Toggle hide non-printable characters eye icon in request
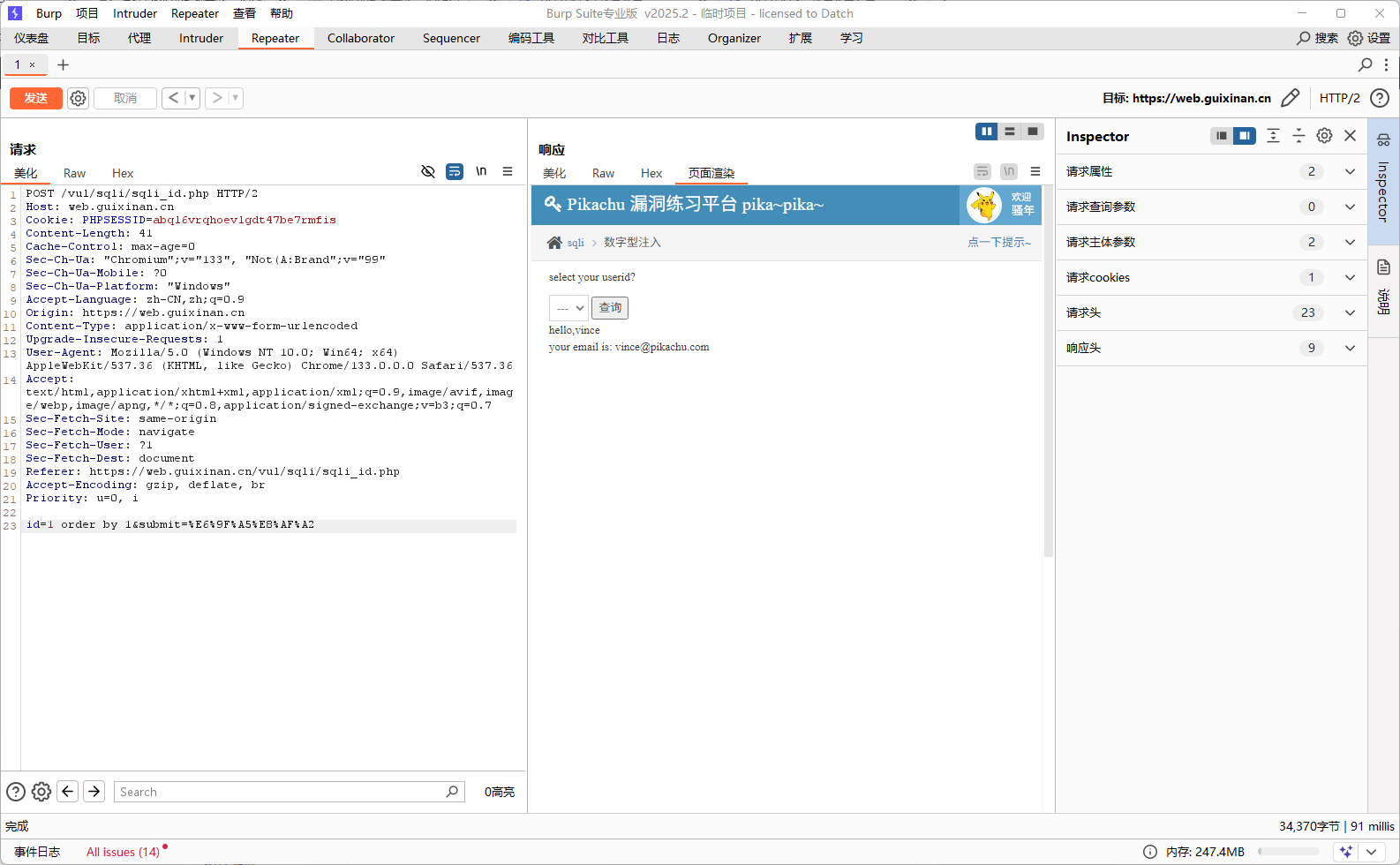 click(x=428, y=171)
